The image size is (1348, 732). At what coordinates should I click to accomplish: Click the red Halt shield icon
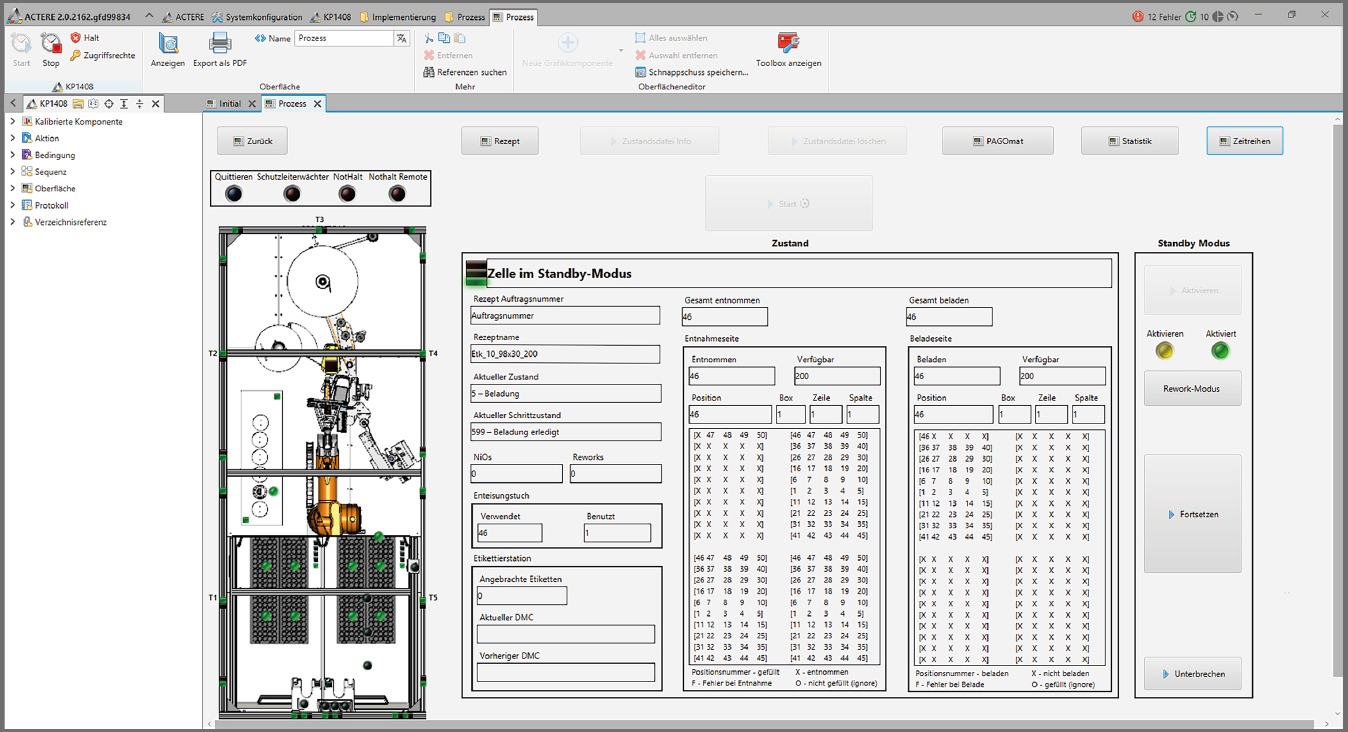[x=76, y=38]
